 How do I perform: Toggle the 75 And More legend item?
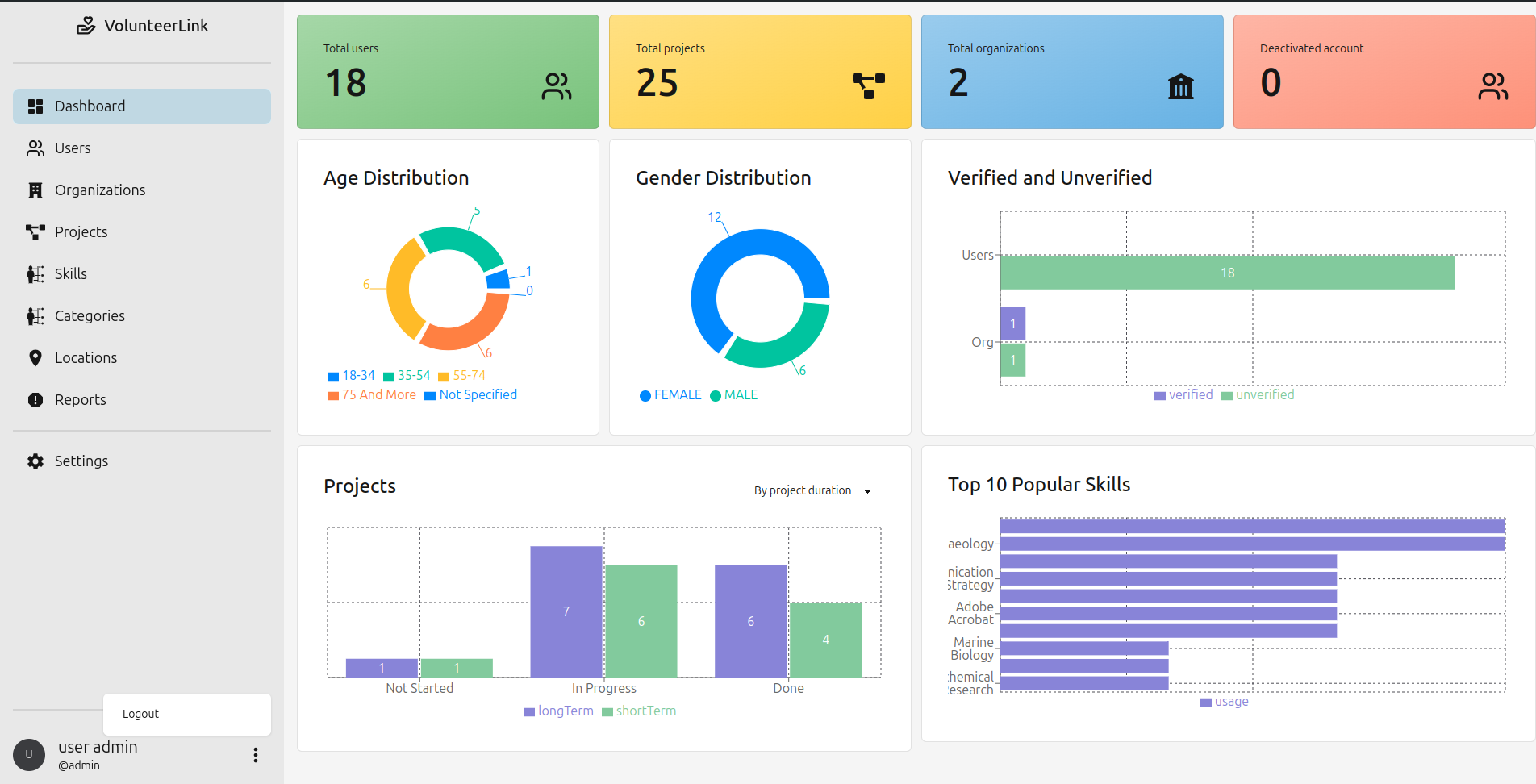click(372, 395)
